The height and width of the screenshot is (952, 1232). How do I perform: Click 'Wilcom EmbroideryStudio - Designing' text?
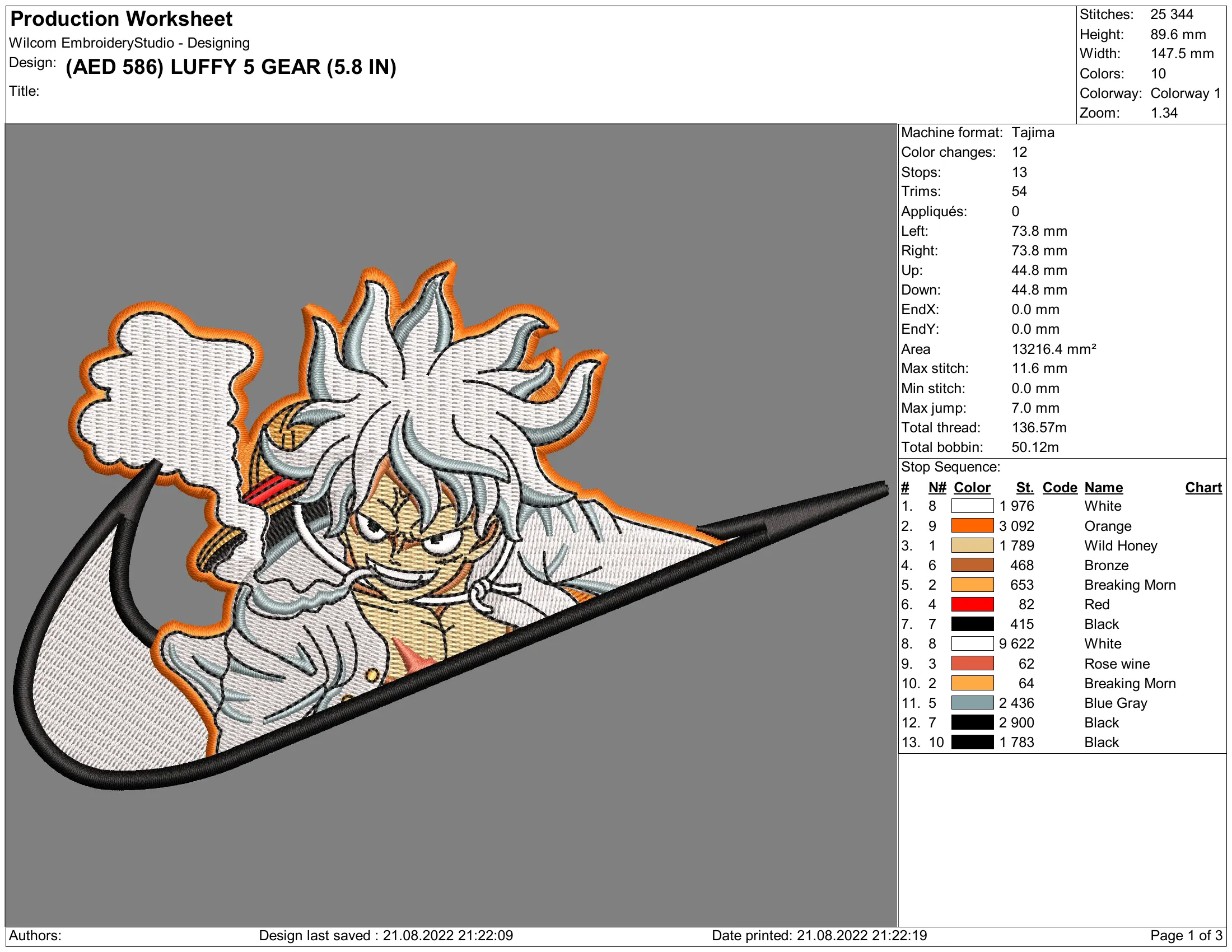point(129,43)
